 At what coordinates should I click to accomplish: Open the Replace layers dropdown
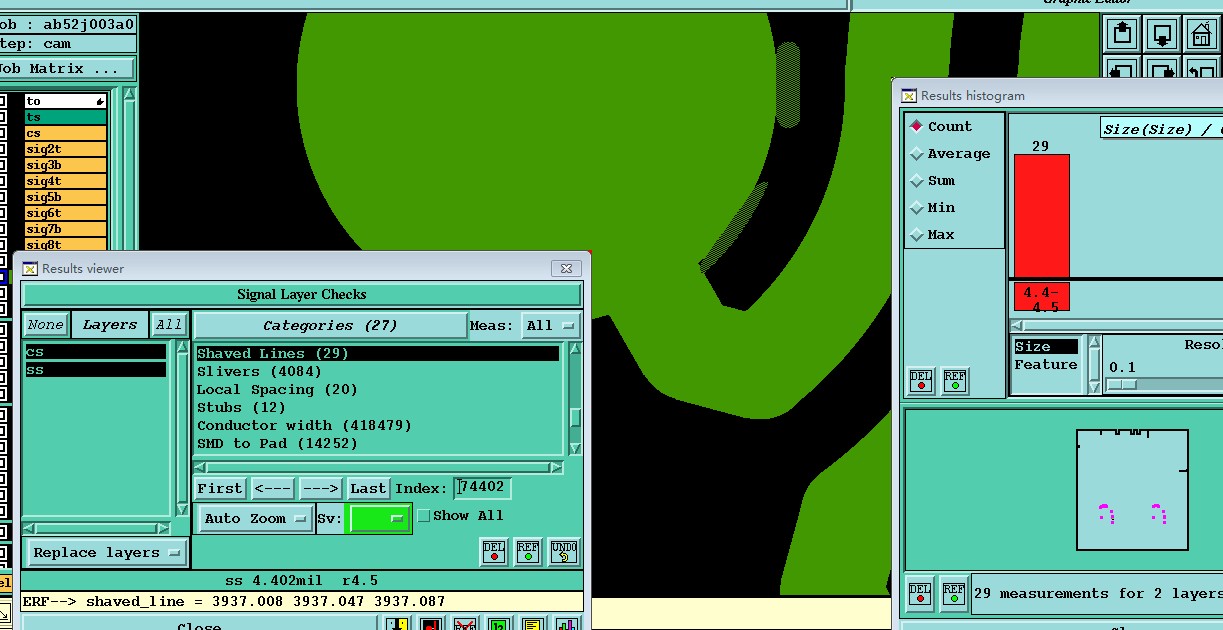(106, 553)
